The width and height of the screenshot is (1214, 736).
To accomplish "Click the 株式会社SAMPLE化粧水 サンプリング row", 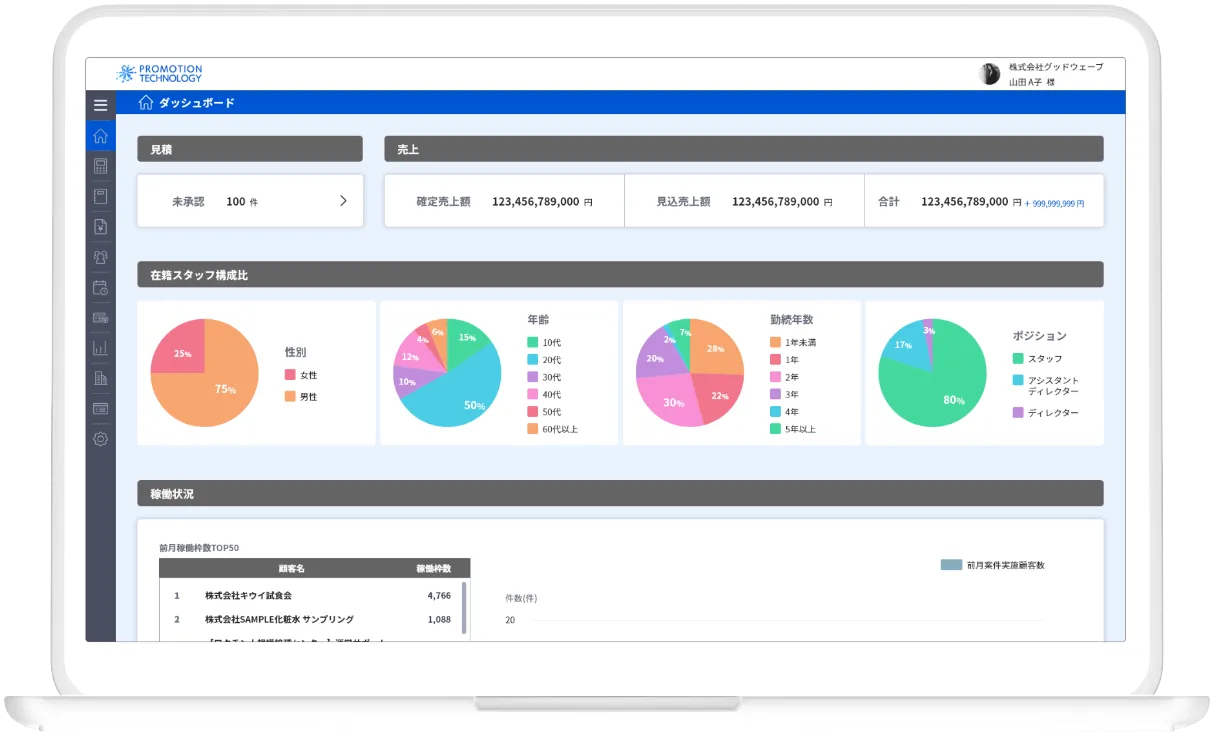I will tap(313, 619).
